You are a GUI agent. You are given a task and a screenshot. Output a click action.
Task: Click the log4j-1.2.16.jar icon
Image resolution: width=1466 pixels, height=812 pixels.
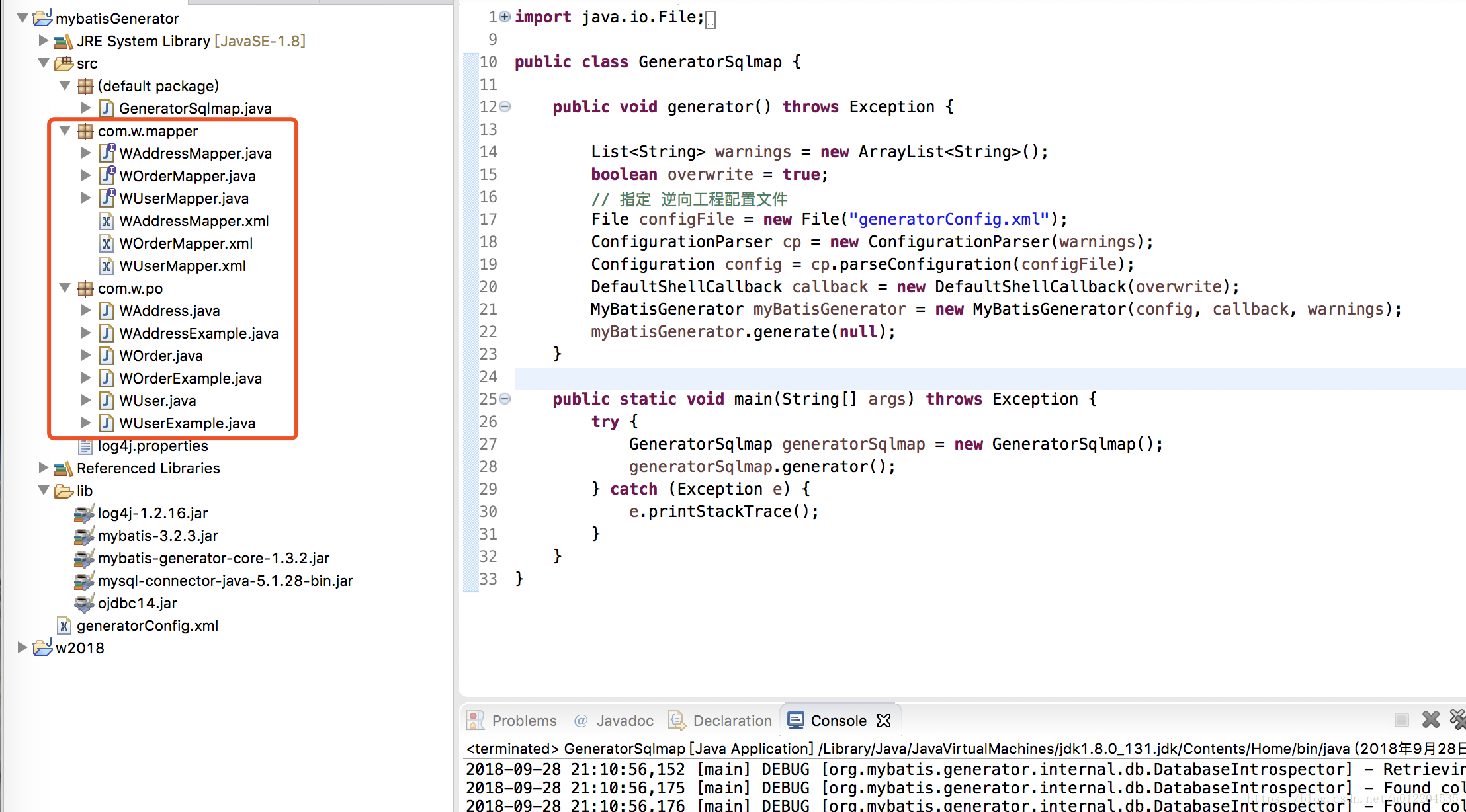click(x=84, y=513)
